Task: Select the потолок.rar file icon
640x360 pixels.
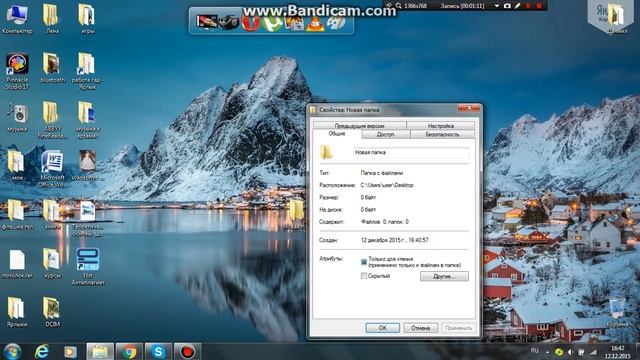Action: 17,264
